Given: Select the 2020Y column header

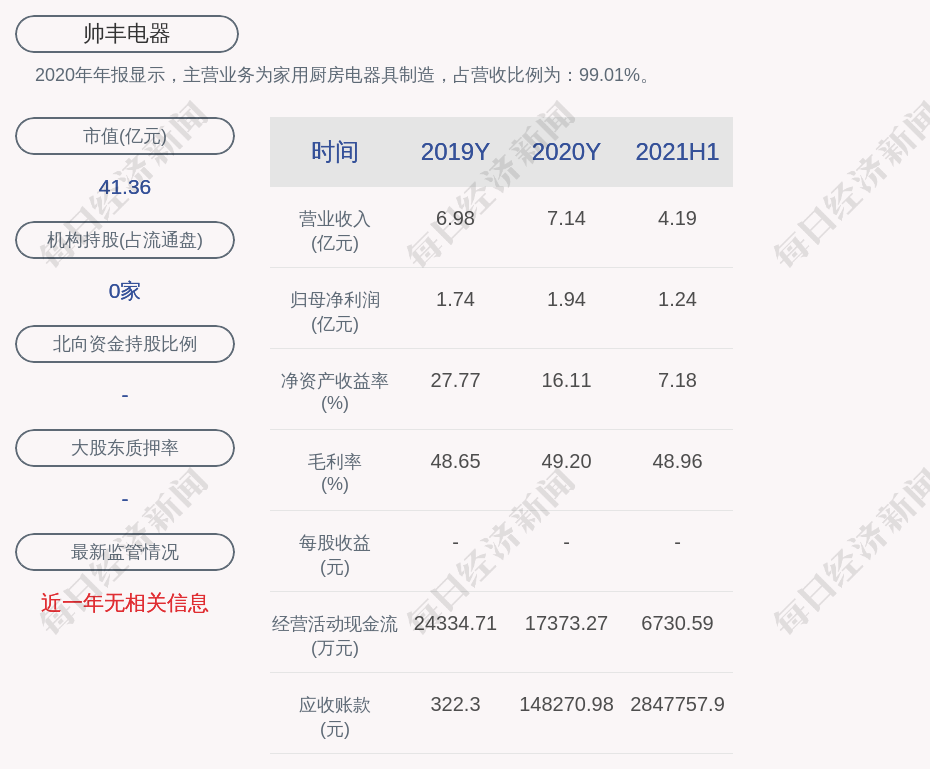Looking at the screenshot, I should point(566,152).
